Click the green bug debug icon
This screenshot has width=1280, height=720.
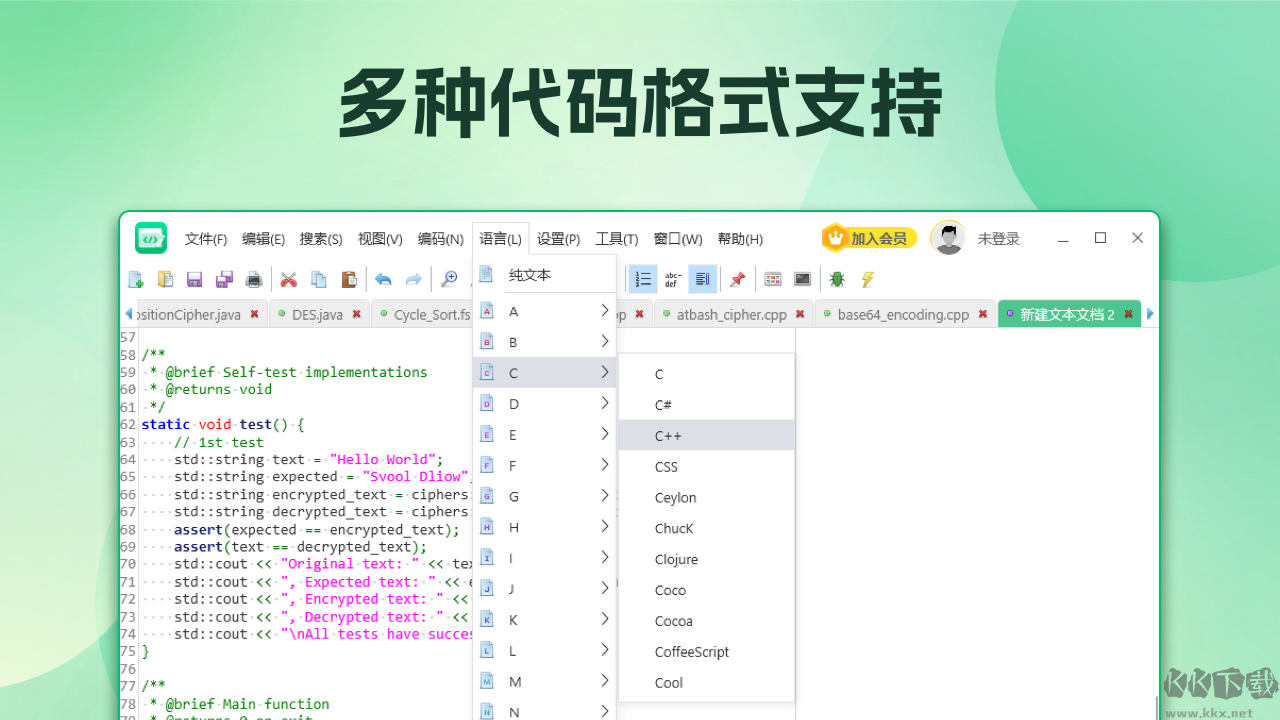click(837, 279)
